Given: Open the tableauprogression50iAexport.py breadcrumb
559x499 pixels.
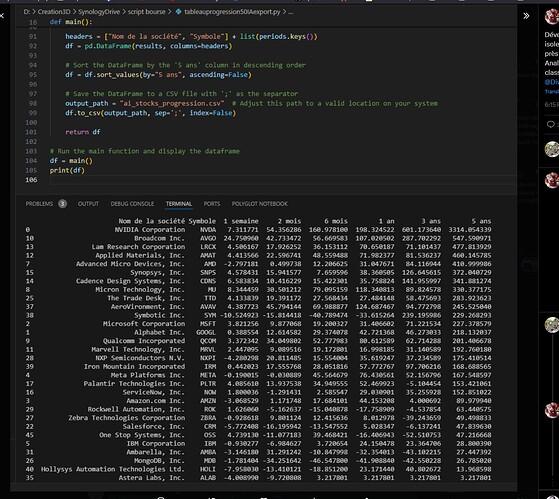Looking at the screenshot, I should click(232, 12).
